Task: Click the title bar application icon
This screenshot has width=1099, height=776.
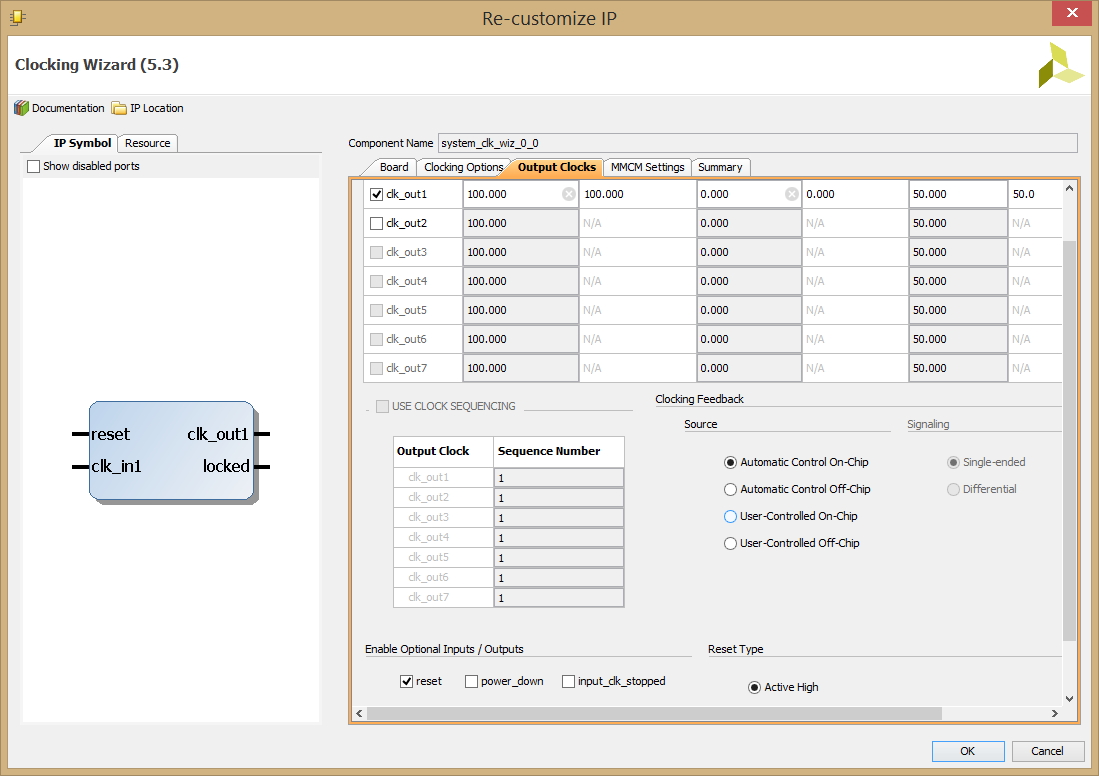Action: pyautogui.click(x=18, y=18)
